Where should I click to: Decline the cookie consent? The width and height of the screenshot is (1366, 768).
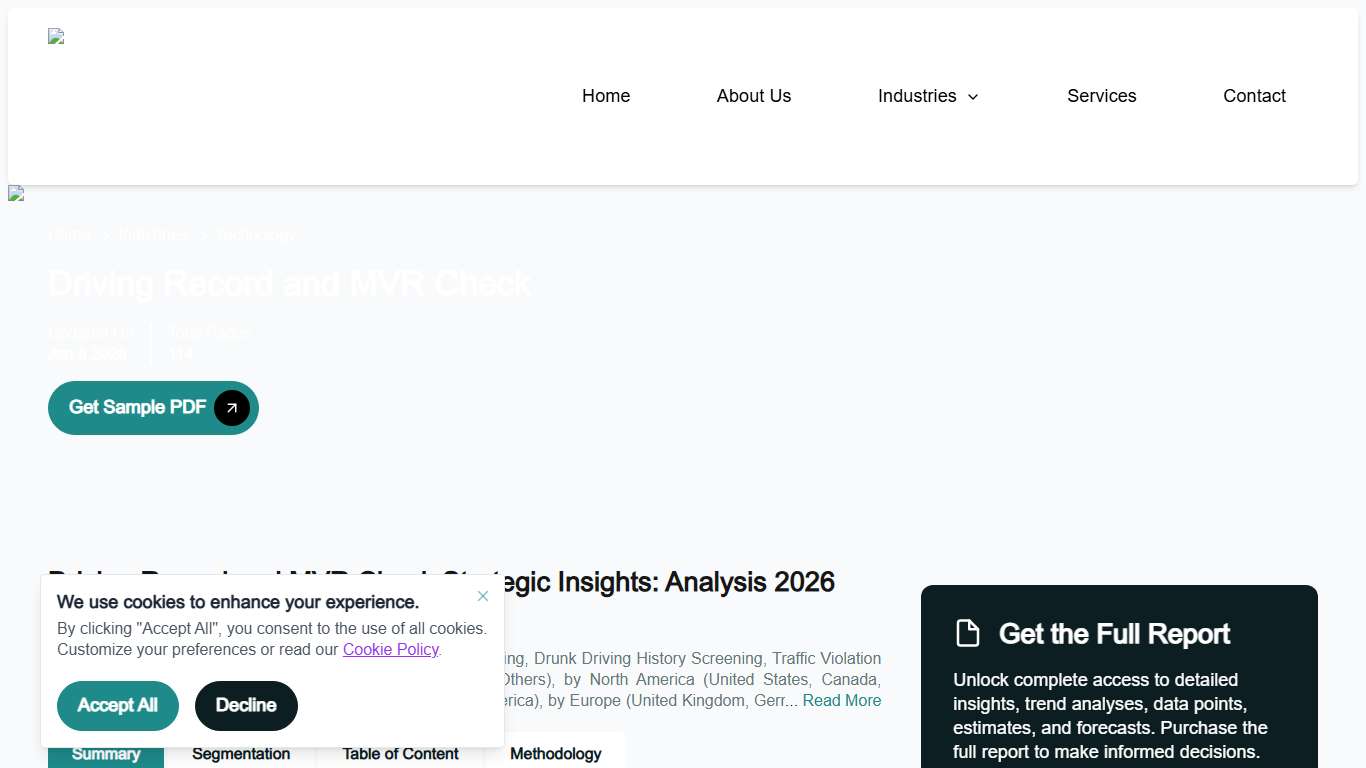[246, 706]
